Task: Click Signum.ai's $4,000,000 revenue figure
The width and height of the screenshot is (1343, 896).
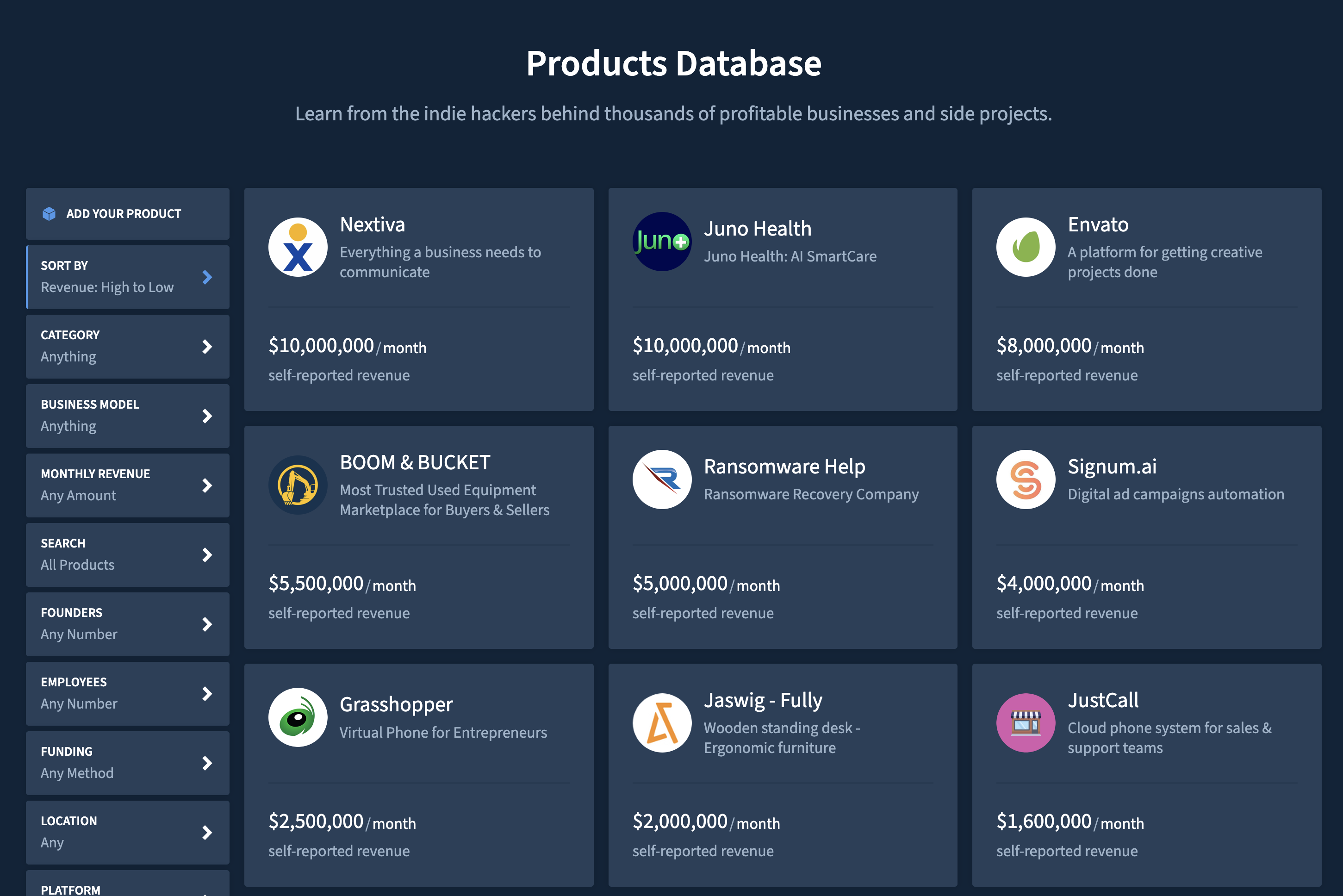Action: [x=1044, y=584]
